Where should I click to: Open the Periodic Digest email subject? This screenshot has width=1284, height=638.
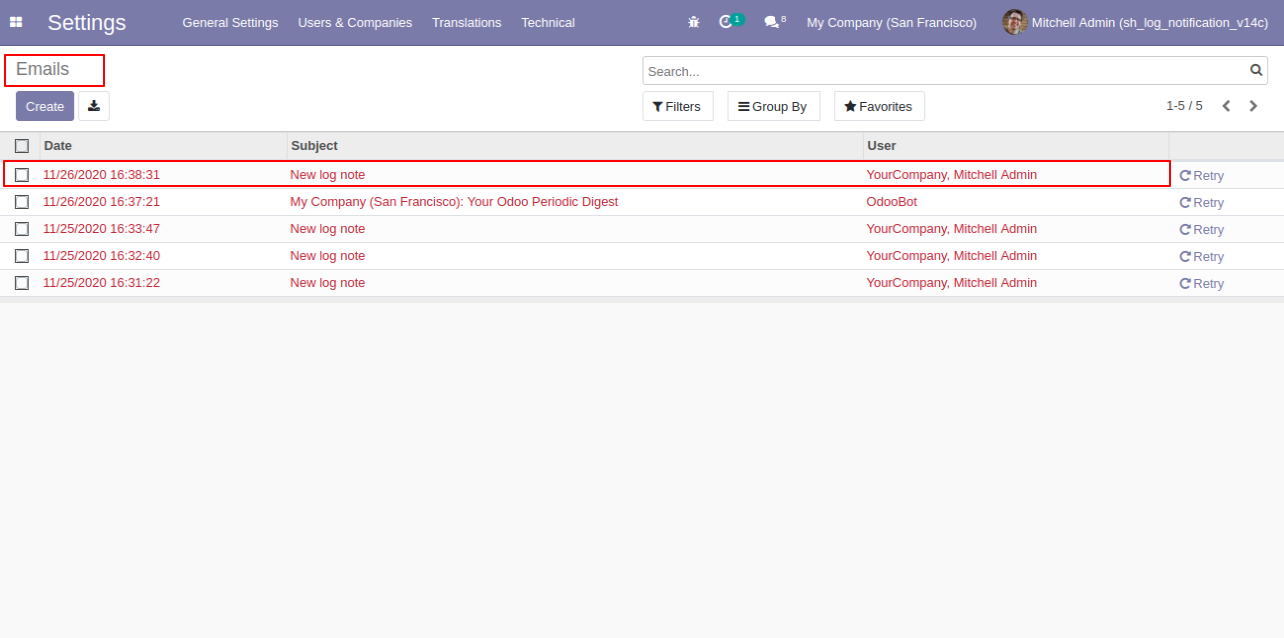point(454,202)
